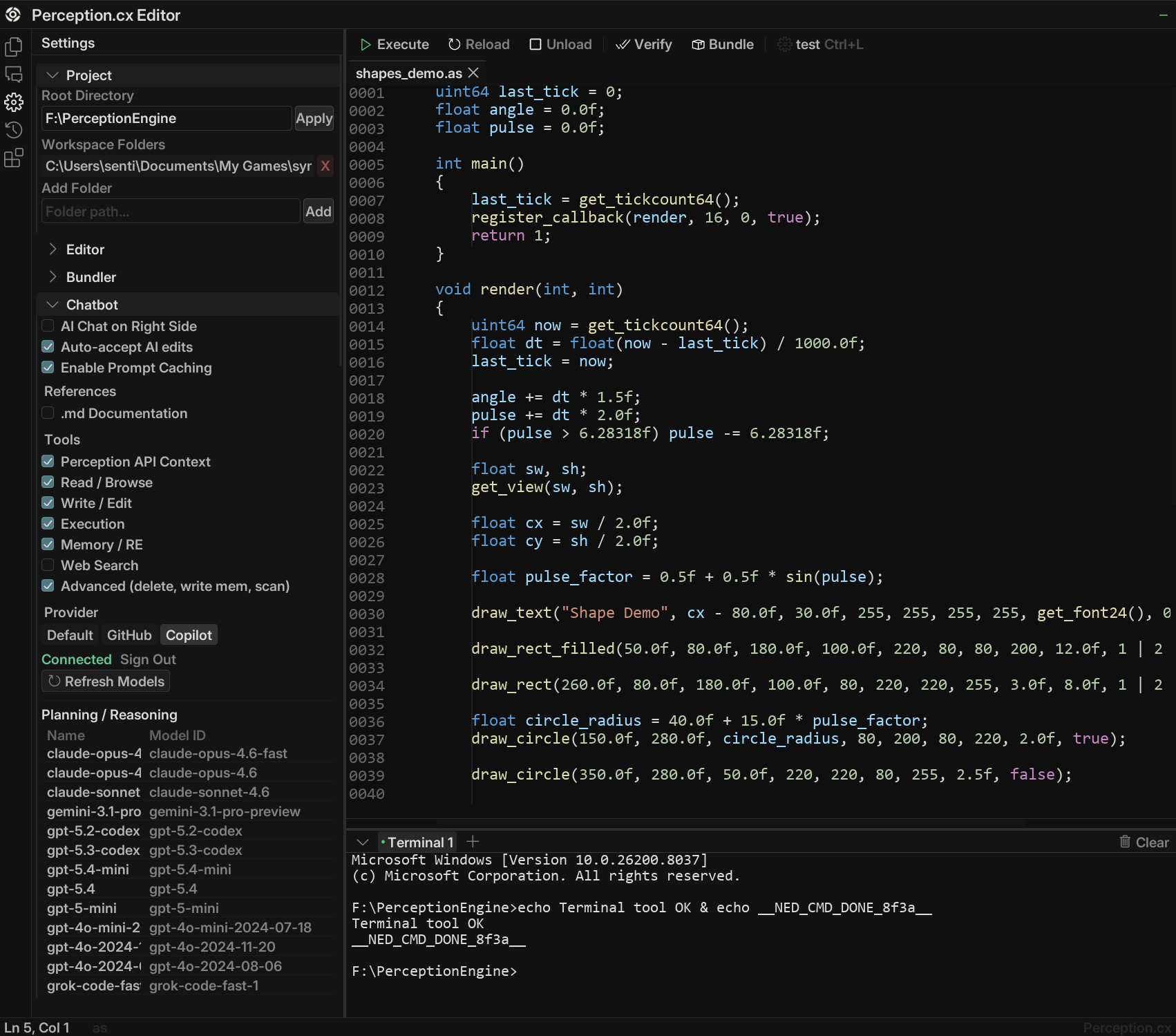Select the GitHub provider tab
Viewport: 1176px width, 1036px height.
coord(129,635)
